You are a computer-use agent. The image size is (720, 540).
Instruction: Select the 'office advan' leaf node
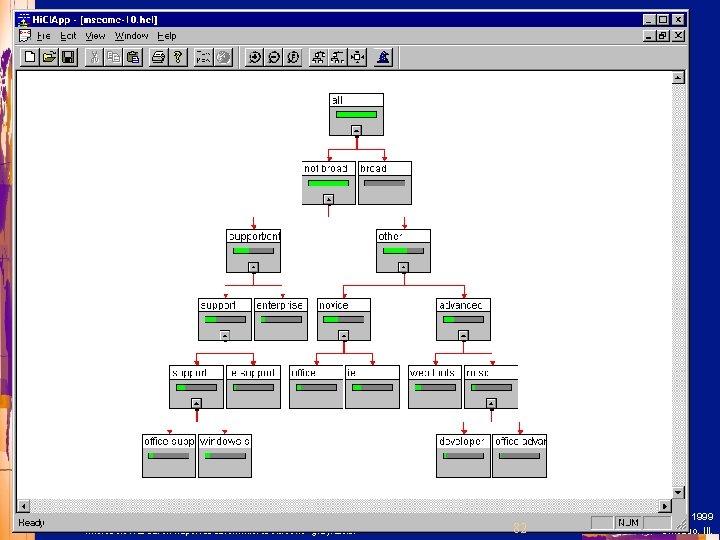(519, 456)
